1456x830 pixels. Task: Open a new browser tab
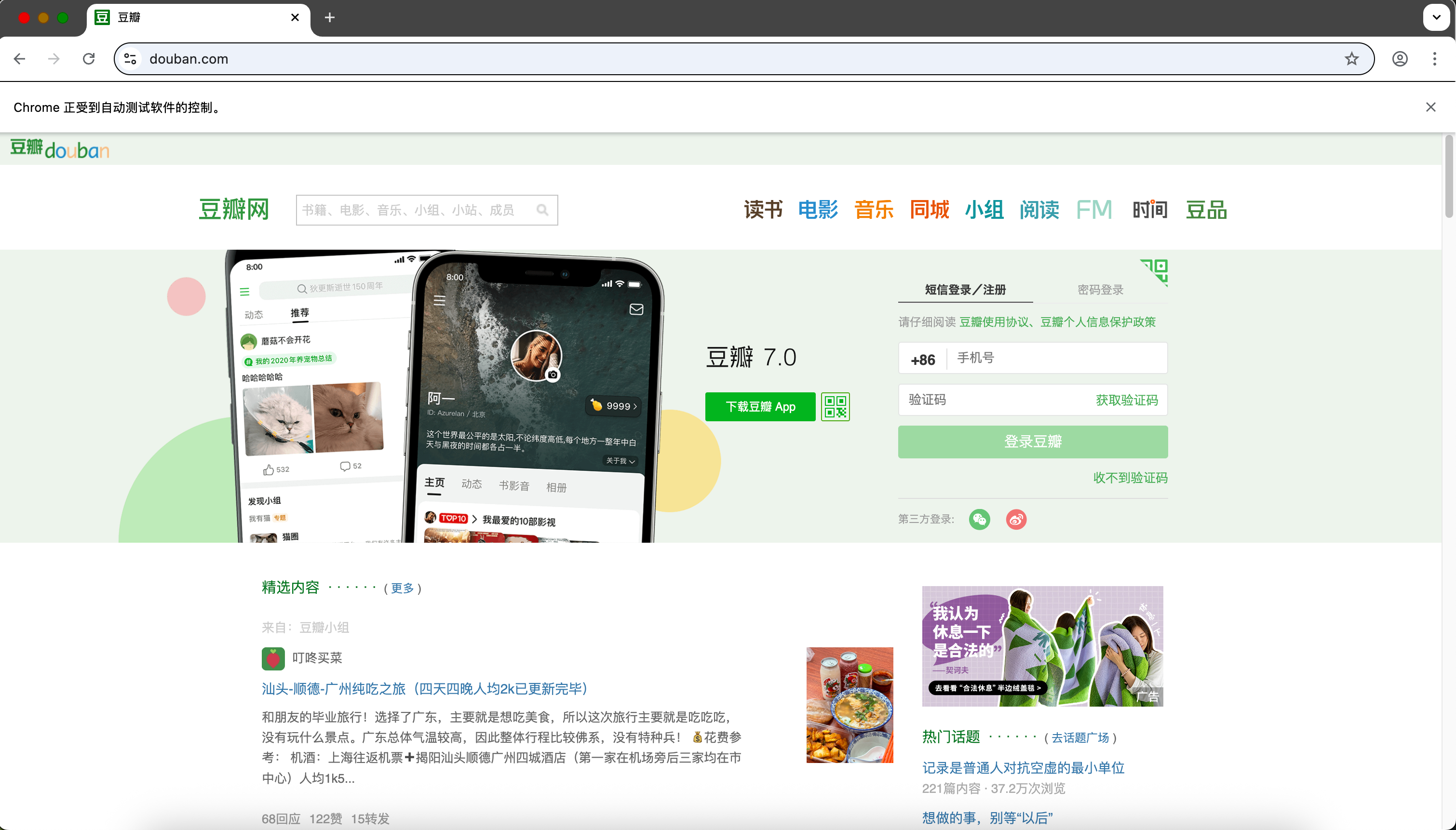(x=329, y=18)
